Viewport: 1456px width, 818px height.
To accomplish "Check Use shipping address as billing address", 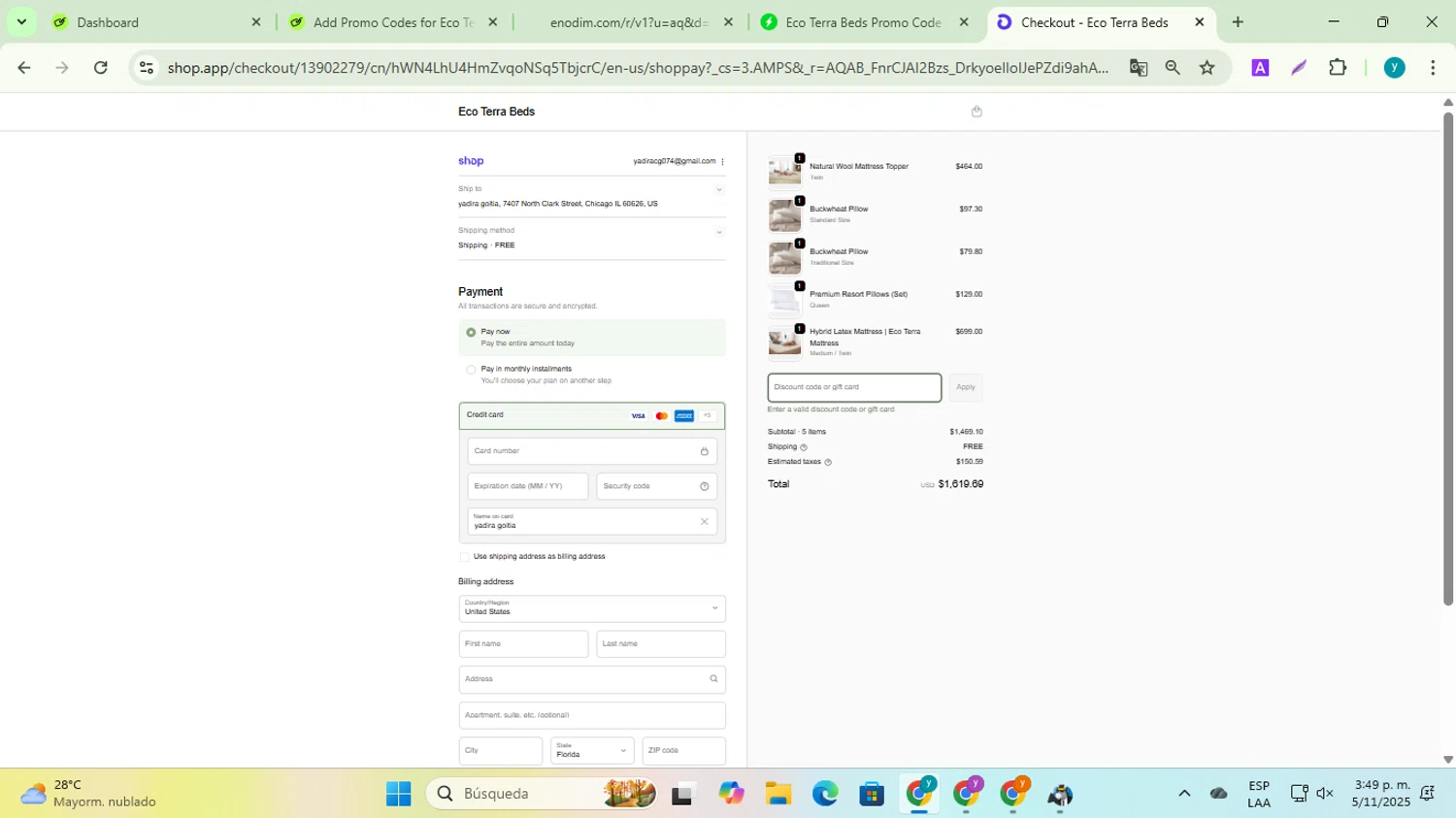I will [x=464, y=557].
